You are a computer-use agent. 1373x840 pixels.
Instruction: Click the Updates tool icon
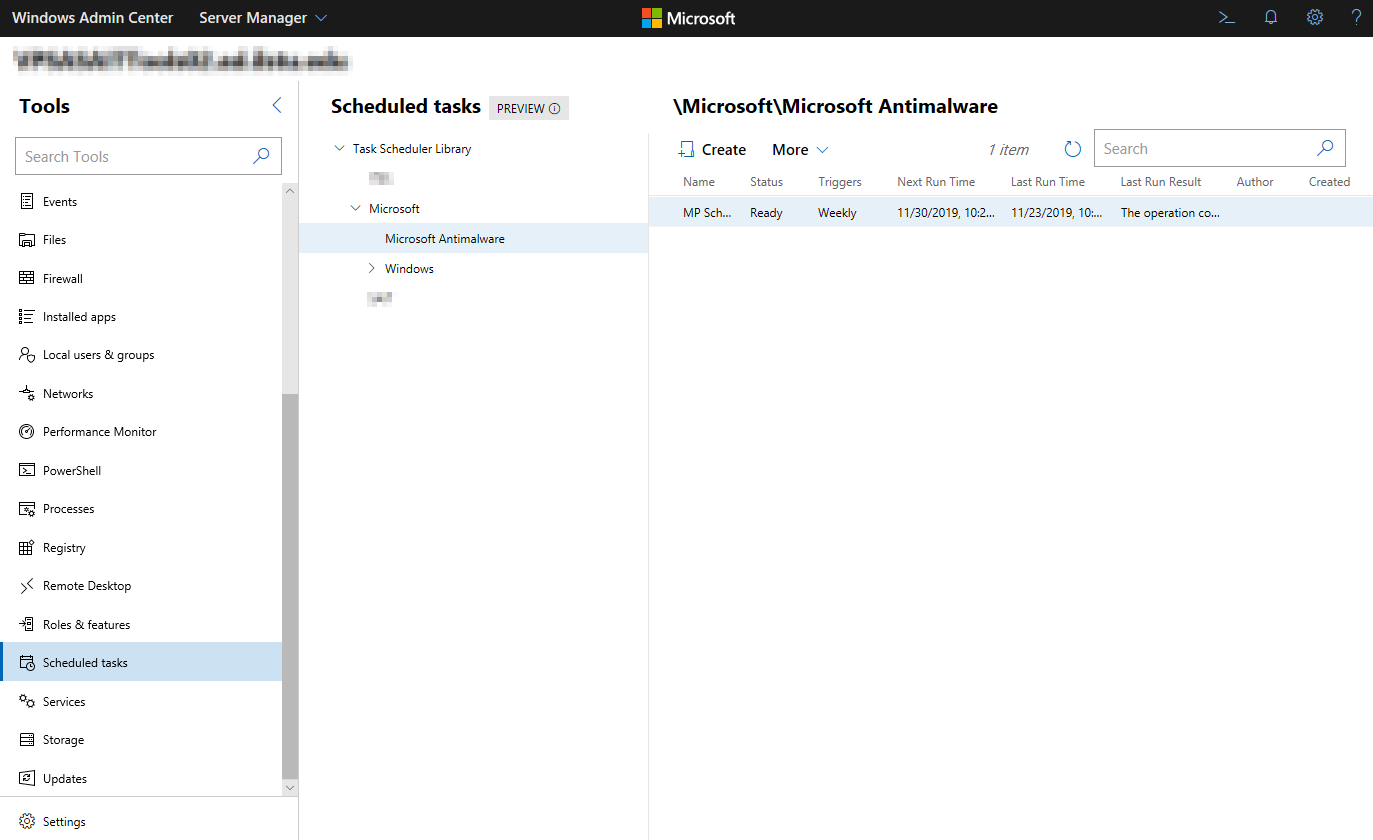pyautogui.click(x=27, y=779)
